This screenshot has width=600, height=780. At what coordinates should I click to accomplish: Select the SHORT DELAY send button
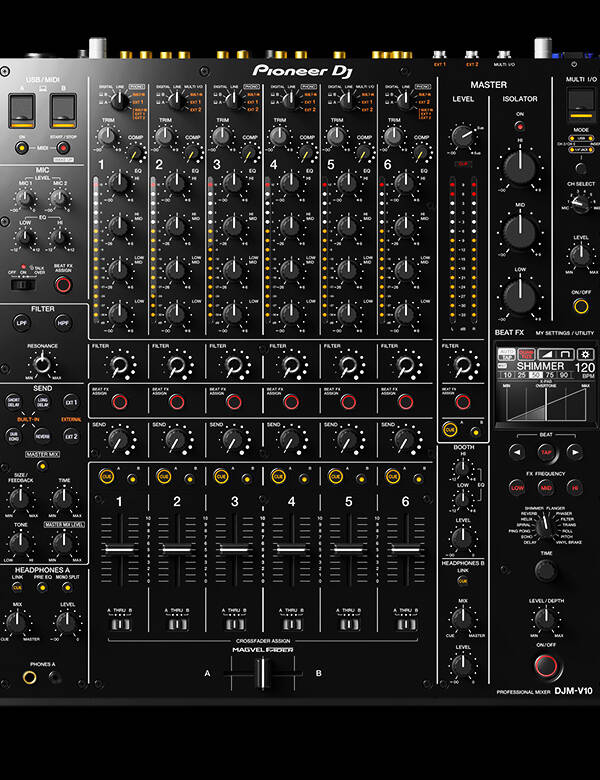(x=13, y=402)
